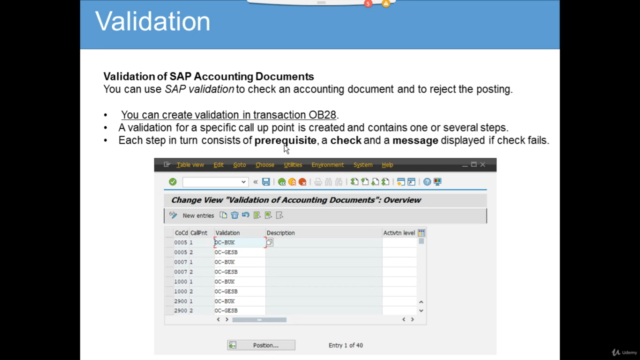Click the Save diskette icon
The width and height of the screenshot is (640, 360).
[x=266, y=182]
